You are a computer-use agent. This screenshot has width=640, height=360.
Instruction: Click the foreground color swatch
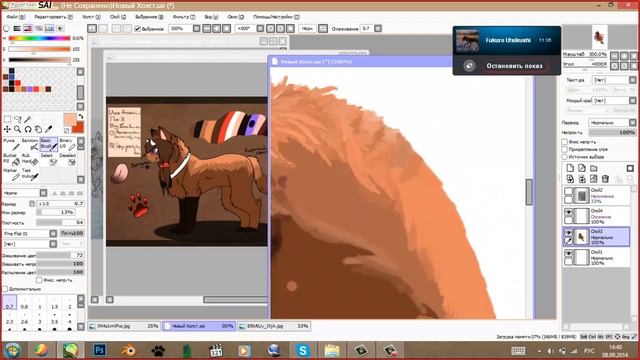point(70,120)
